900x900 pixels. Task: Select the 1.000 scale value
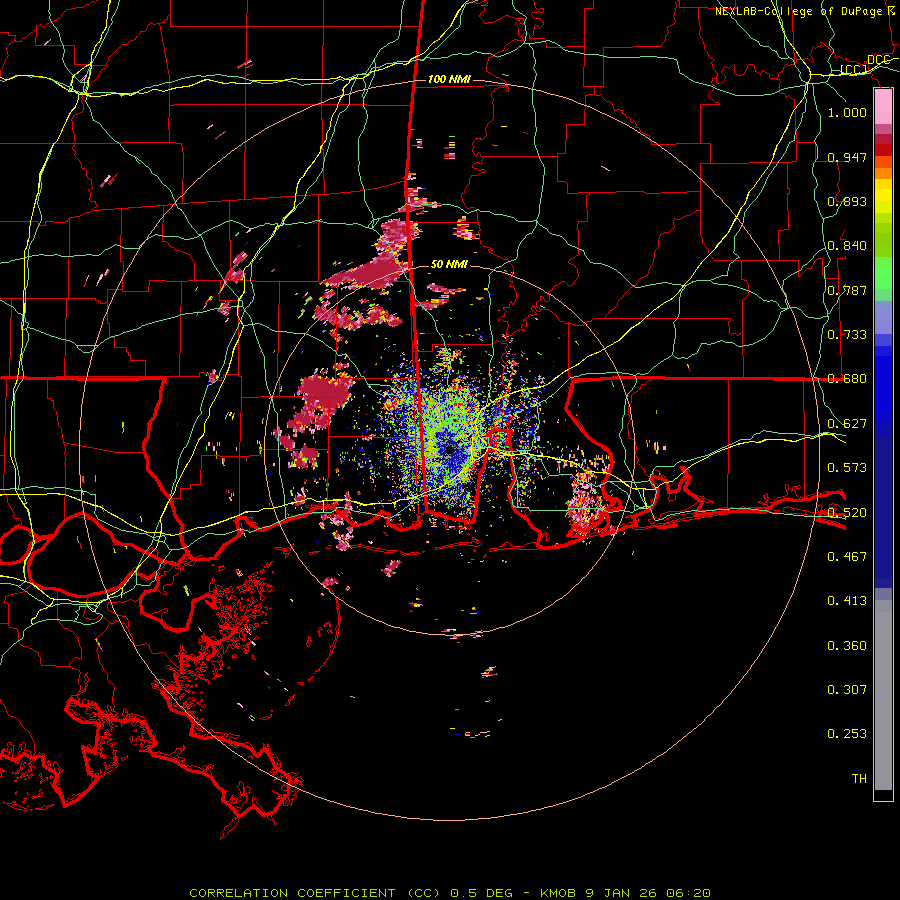847,112
